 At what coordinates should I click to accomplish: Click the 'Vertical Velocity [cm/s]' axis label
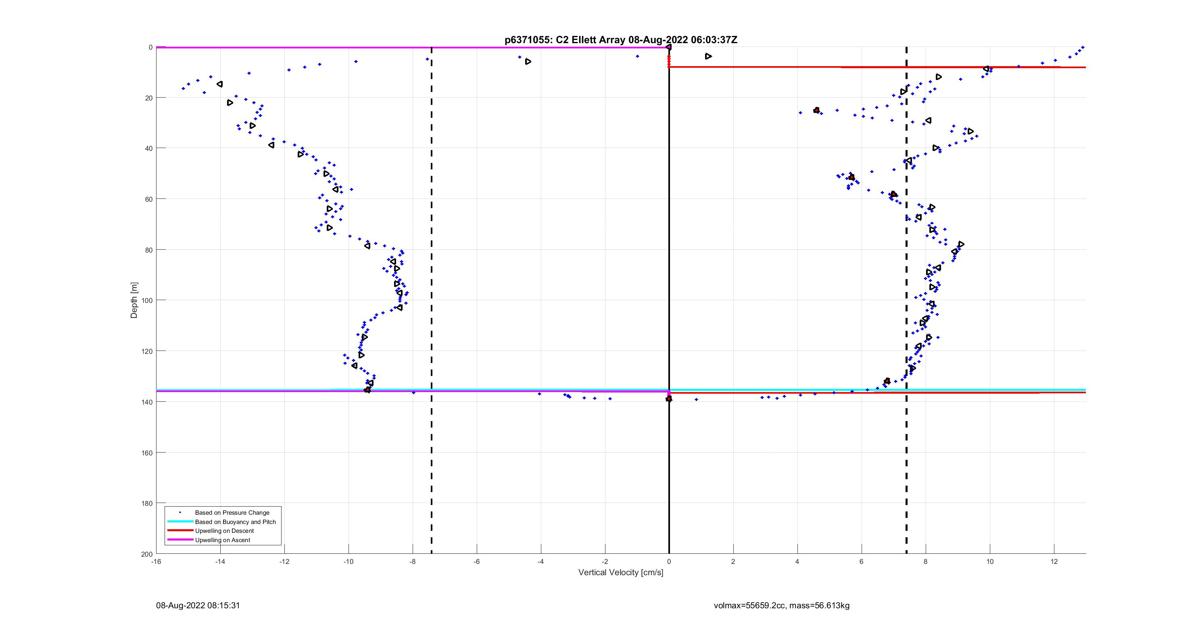click(621, 573)
